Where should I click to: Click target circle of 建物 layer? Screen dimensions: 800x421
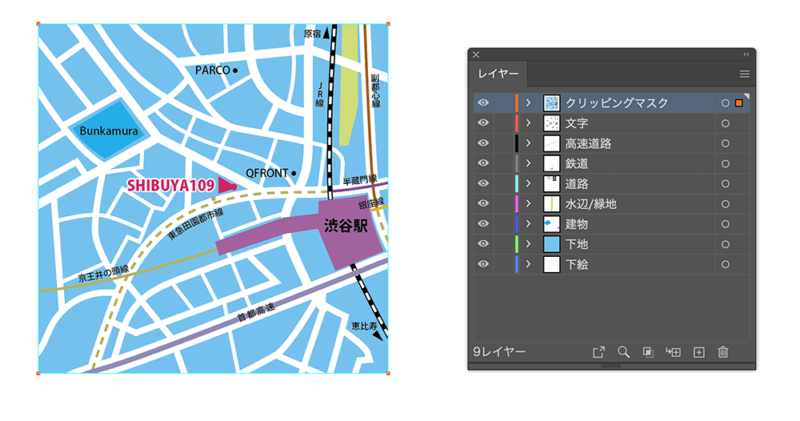point(725,224)
